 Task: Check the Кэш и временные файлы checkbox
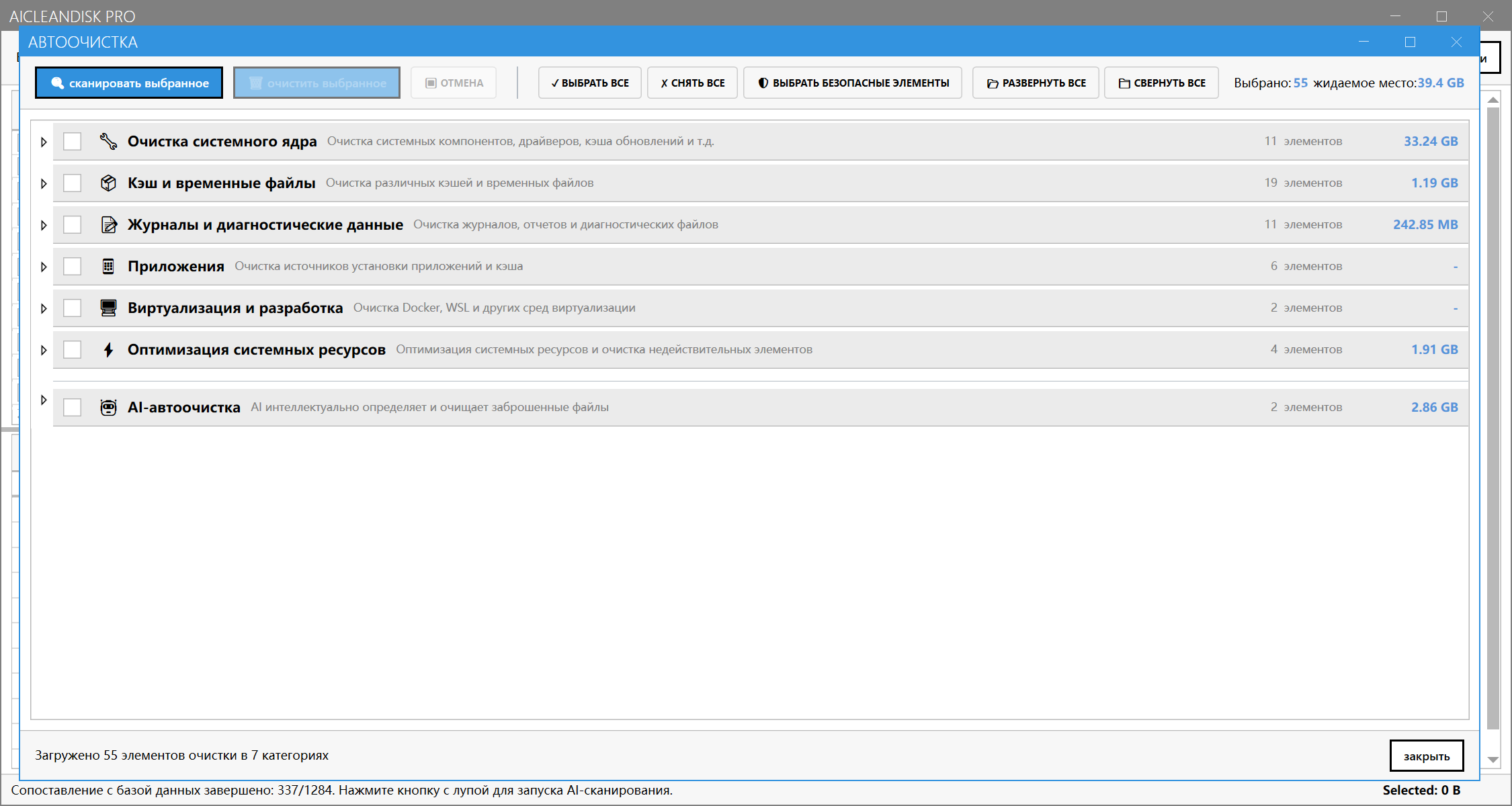click(72, 183)
